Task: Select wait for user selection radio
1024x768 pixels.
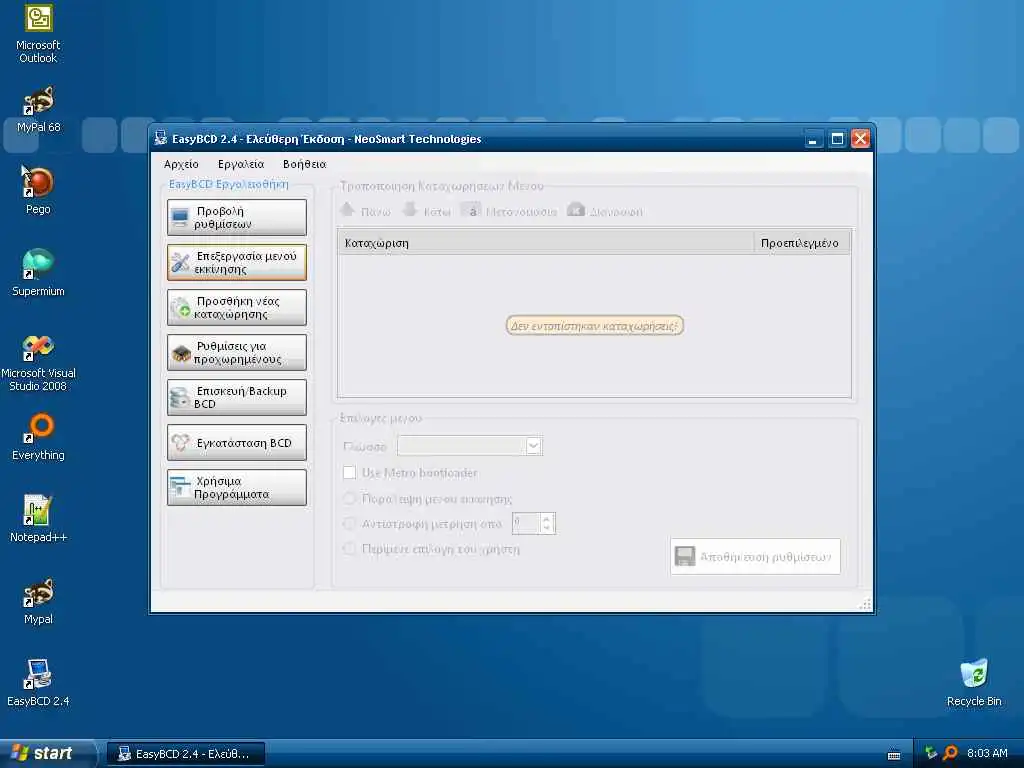Action: pyautogui.click(x=349, y=549)
